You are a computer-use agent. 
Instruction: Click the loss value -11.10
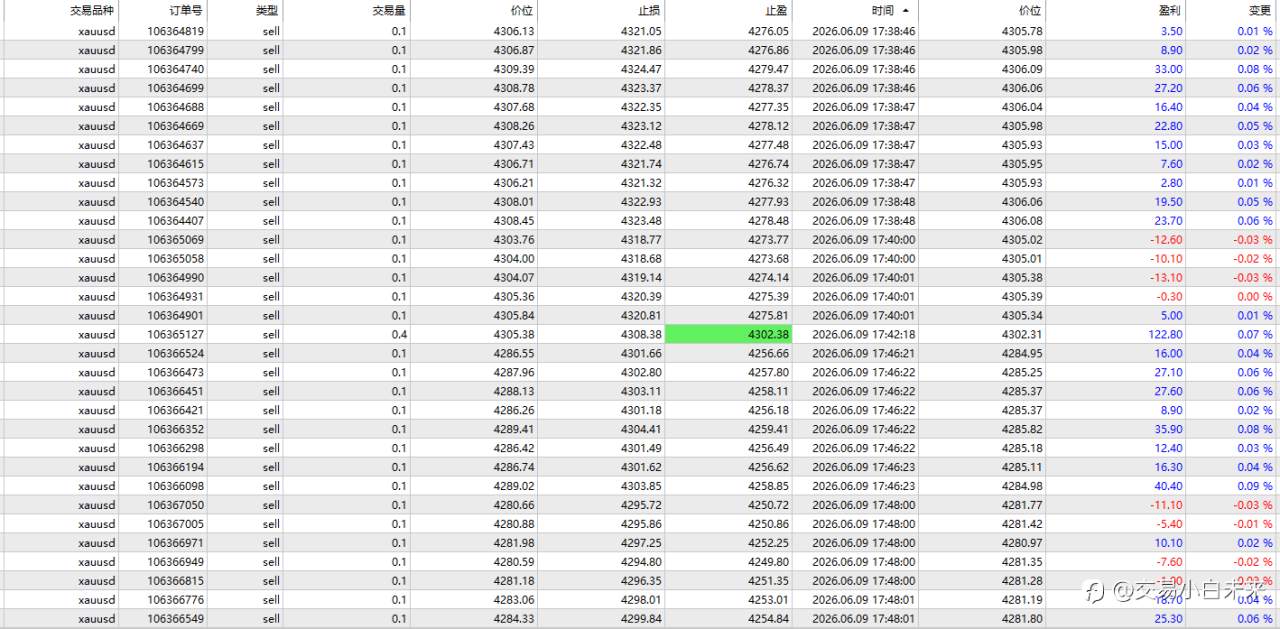[1167, 506]
